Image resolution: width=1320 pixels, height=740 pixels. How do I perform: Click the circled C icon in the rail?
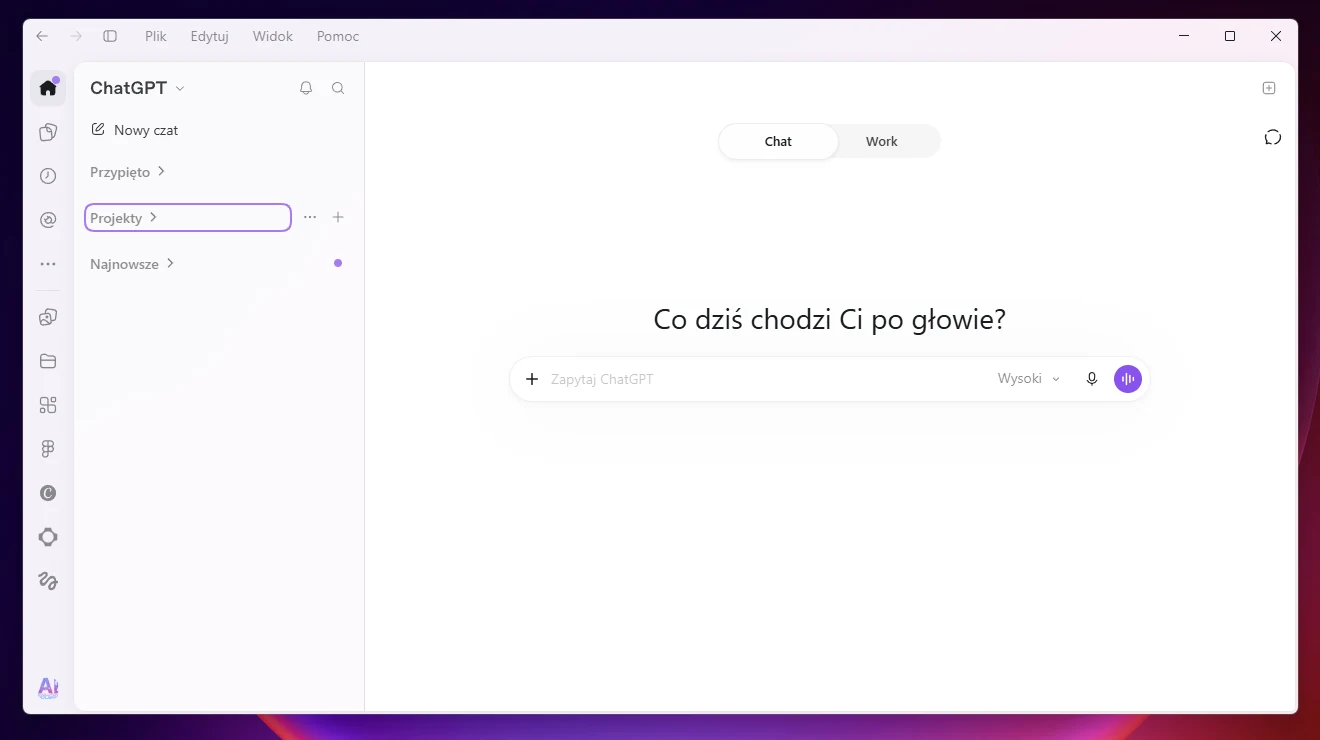tap(48, 493)
